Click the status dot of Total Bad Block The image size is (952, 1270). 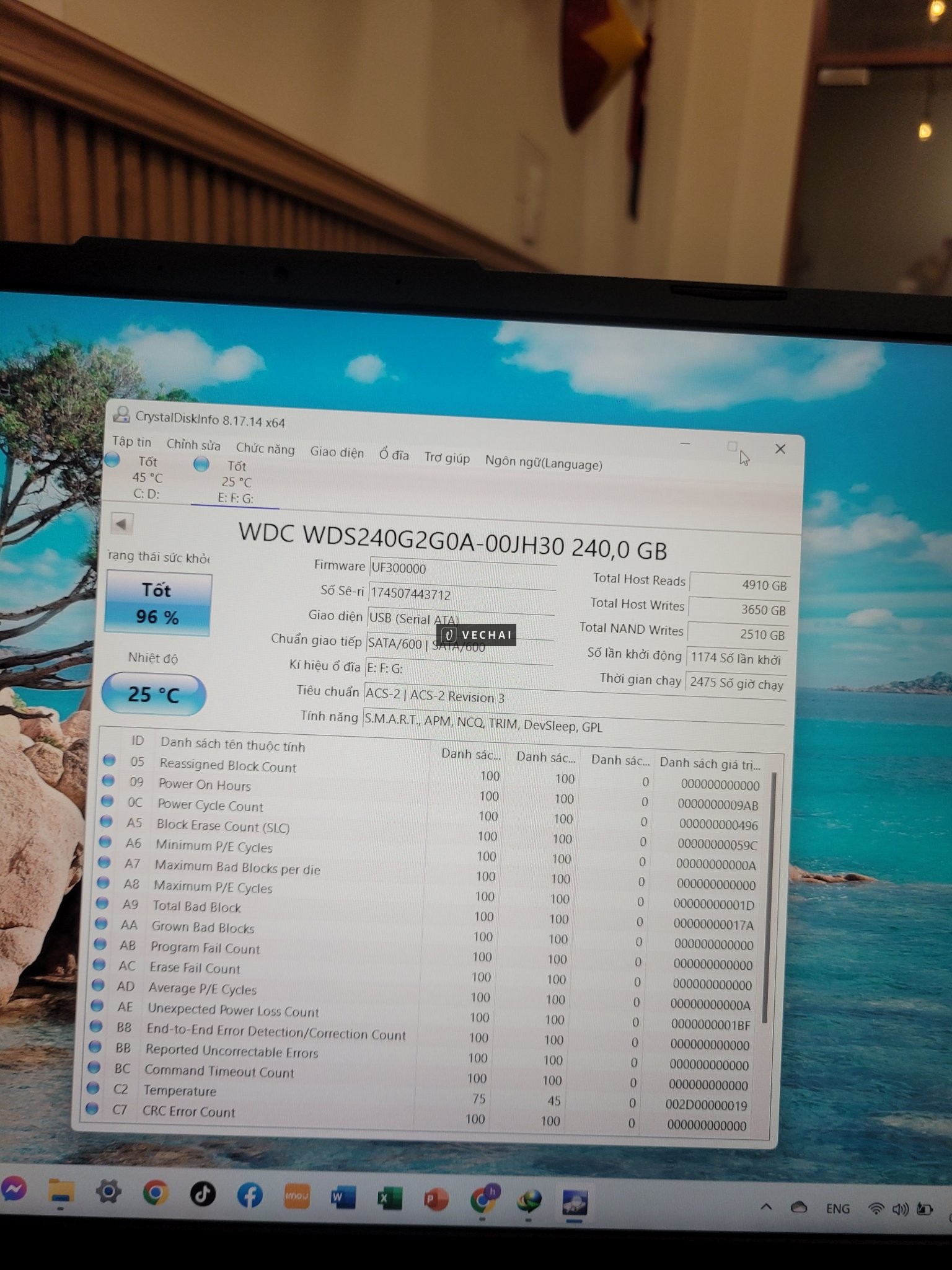click(102, 903)
